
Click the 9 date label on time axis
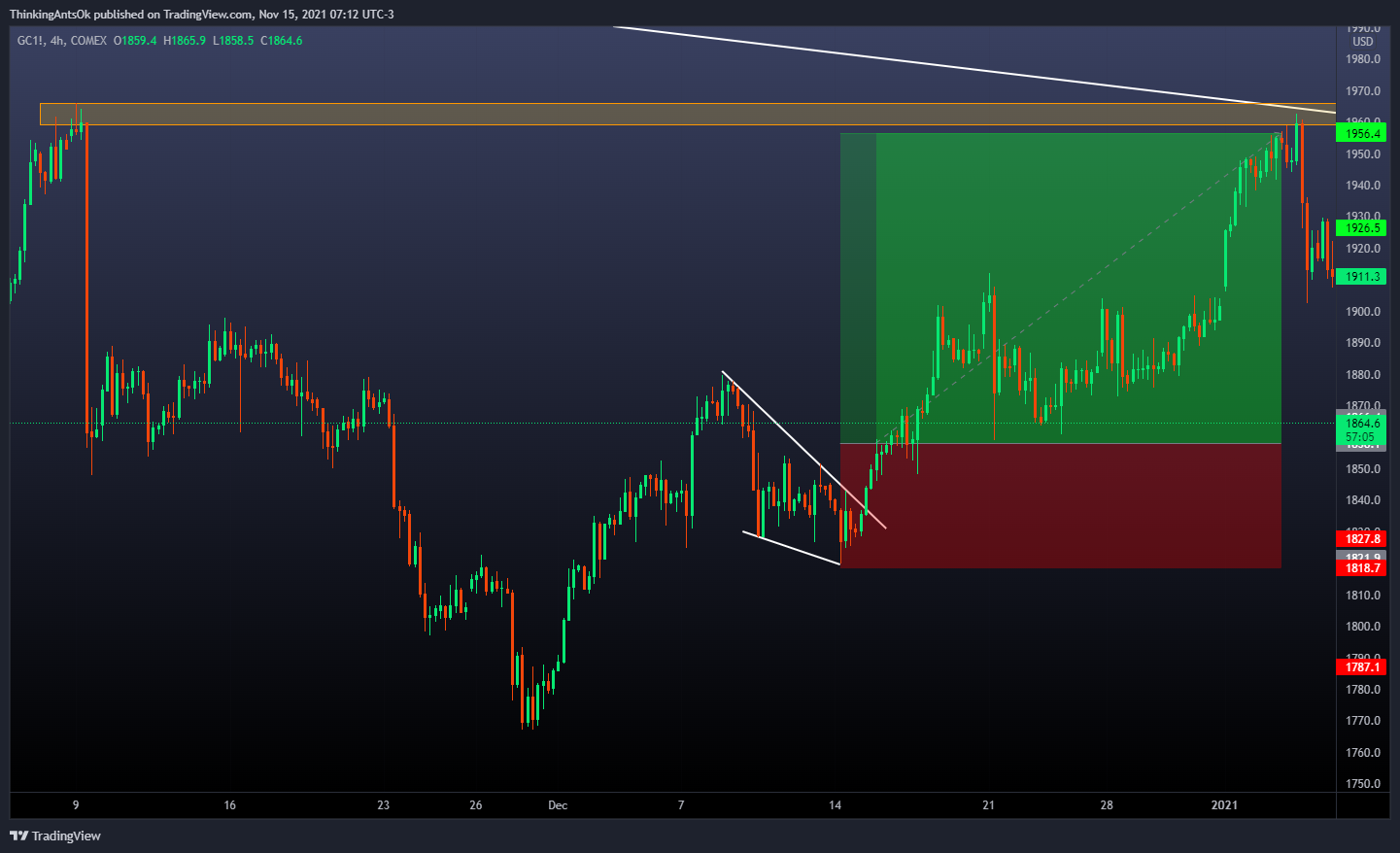(x=76, y=805)
